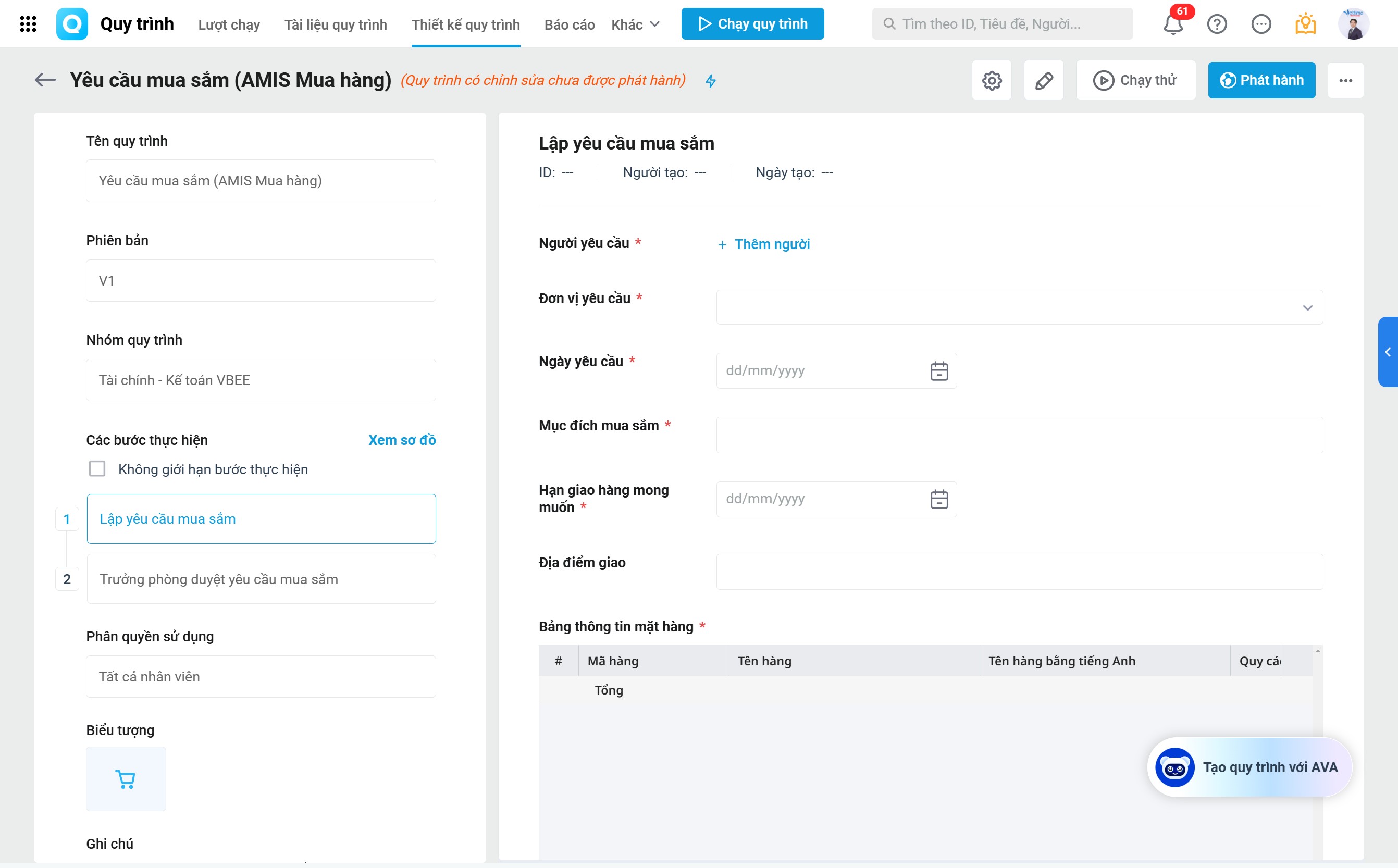
Task: Open the chat bubble icon
Action: (1261, 24)
